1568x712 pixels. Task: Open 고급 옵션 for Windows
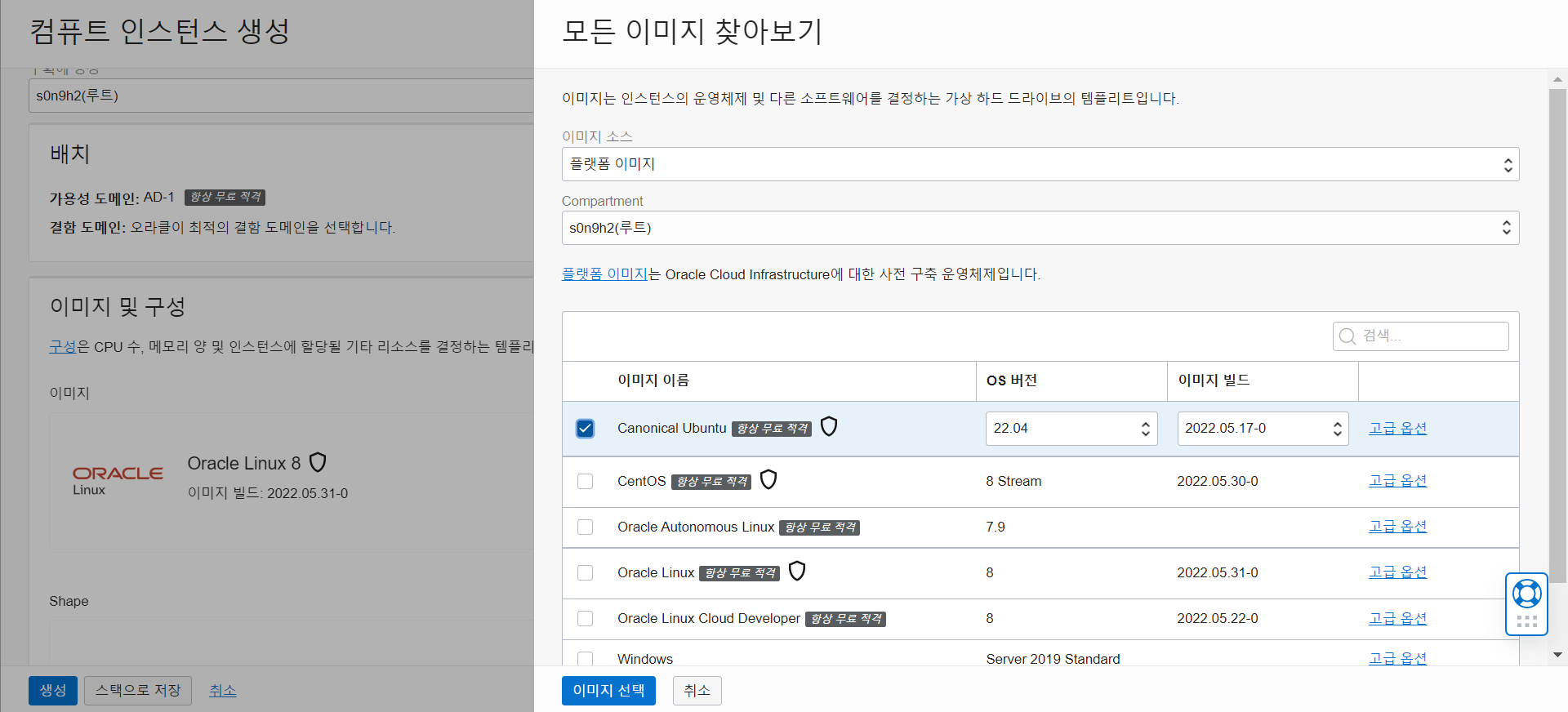pos(1397,658)
